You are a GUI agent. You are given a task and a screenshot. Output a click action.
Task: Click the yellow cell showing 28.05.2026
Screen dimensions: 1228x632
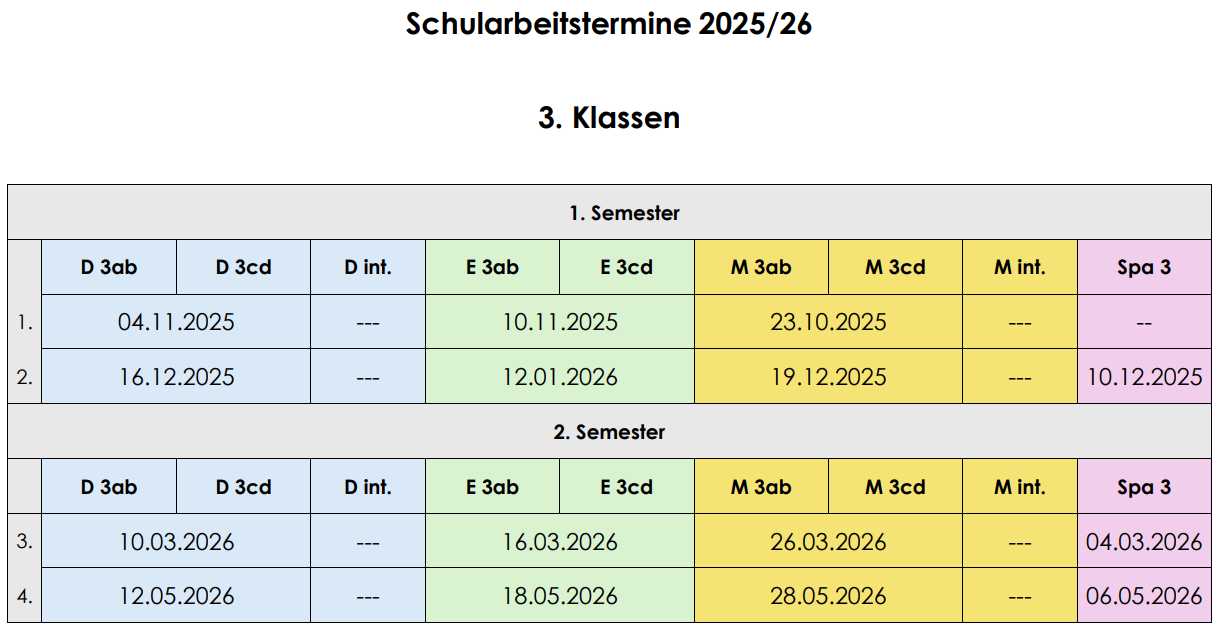[x=828, y=596]
